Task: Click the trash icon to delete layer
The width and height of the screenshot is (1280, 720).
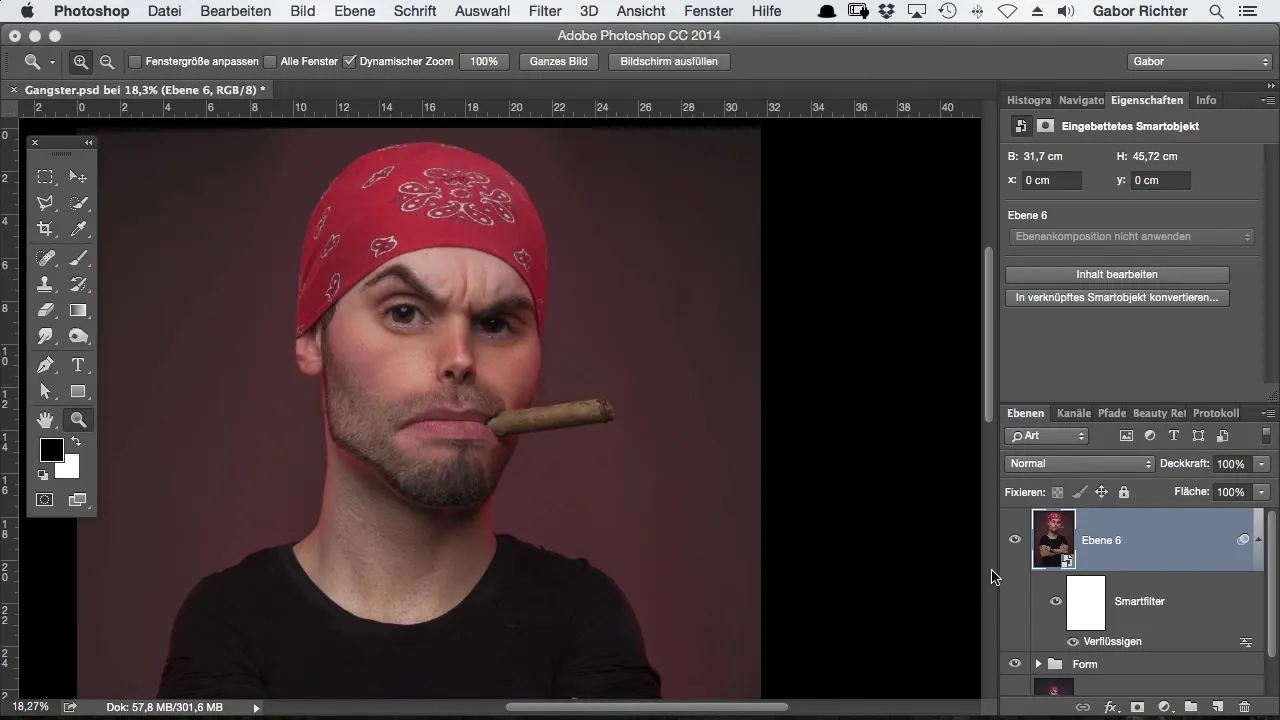Action: (x=1244, y=707)
